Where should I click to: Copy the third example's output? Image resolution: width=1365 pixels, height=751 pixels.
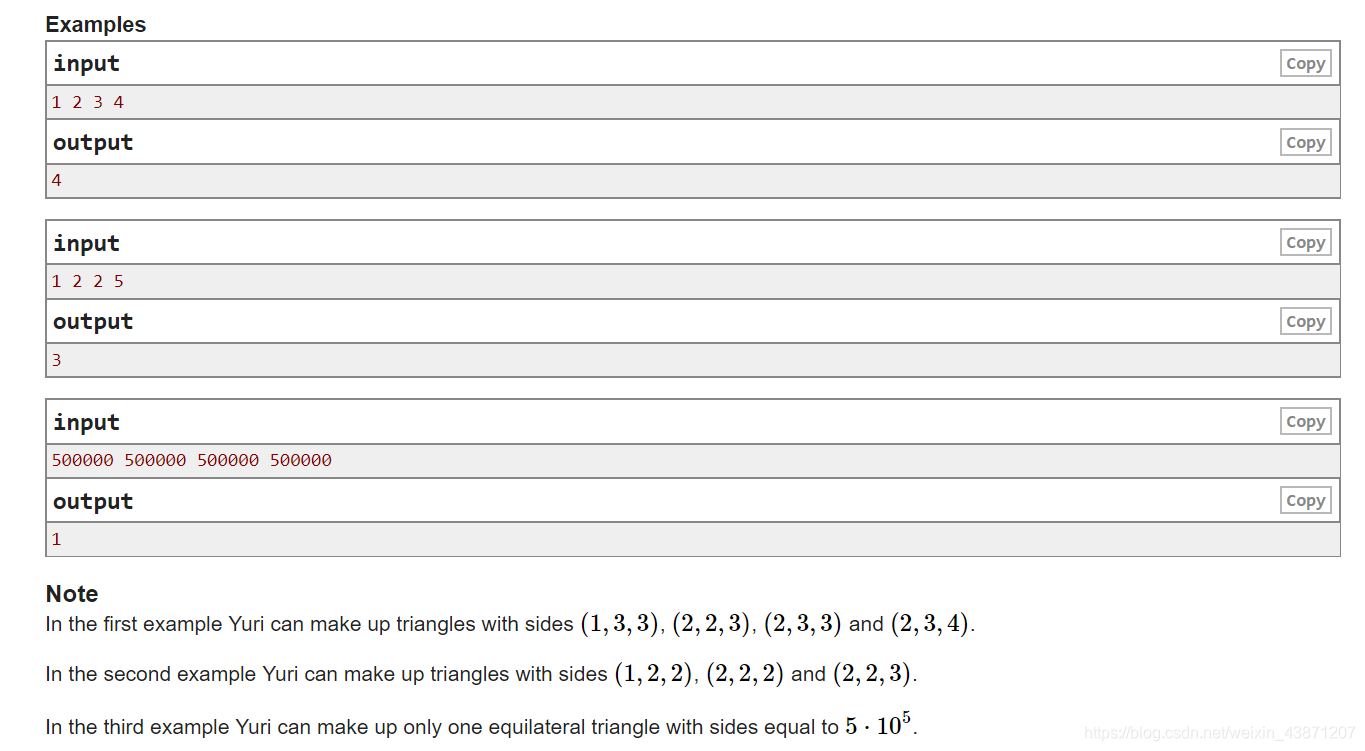click(x=1305, y=500)
